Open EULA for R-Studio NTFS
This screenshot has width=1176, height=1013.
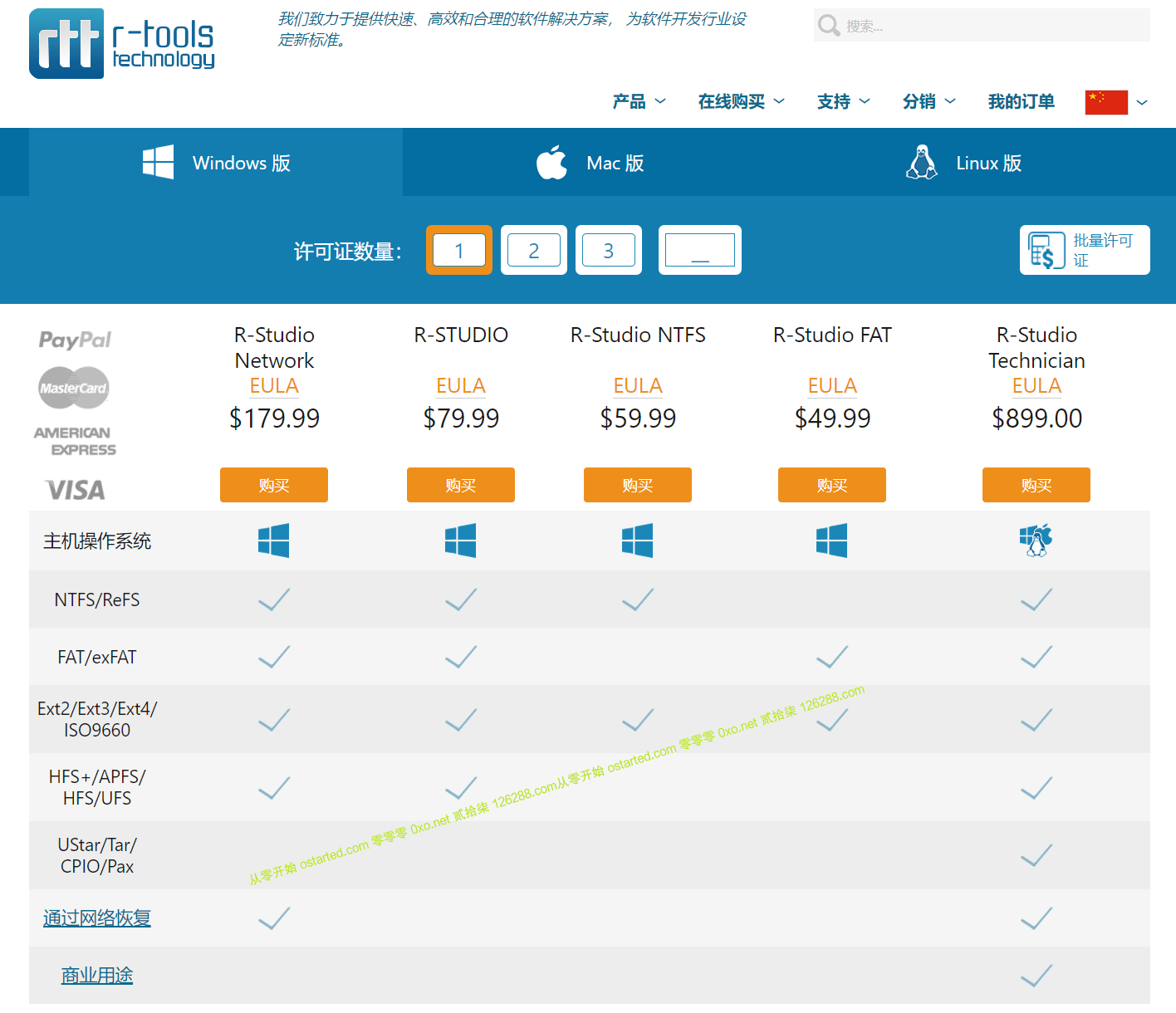click(x=638, y=386)
